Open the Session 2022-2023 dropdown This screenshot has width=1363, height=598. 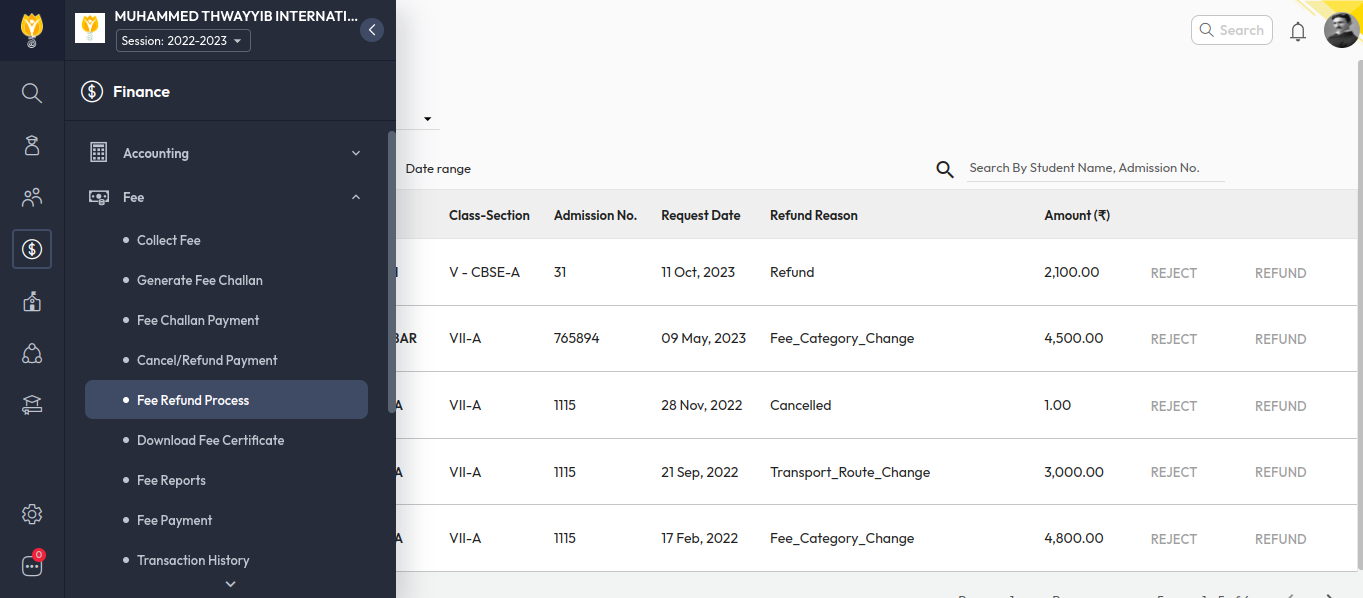click(183, 41)
